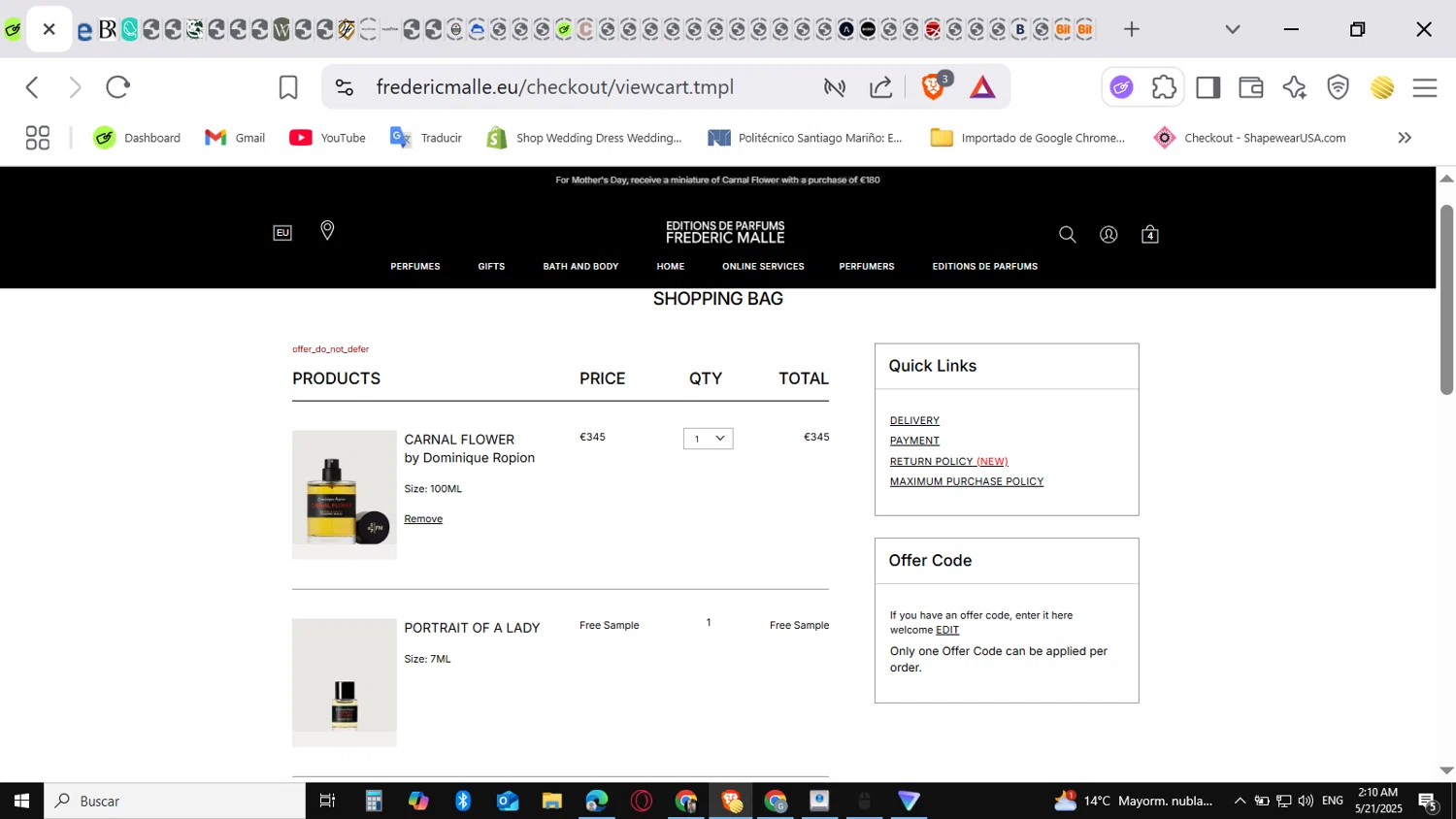
Task: Open the account profile icon
Action: (1109, 235)
